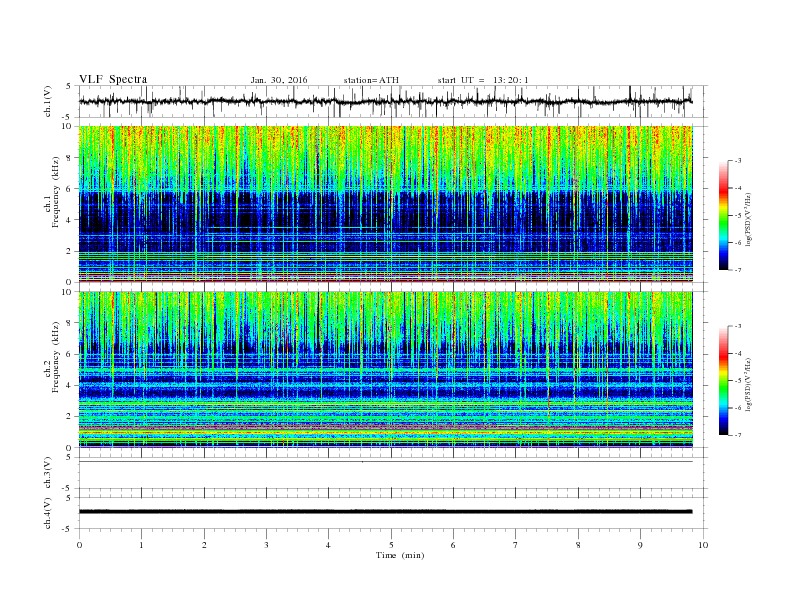Click the time axis tick label "4"
Screen dimensions: 792x612
pos(328,545)
